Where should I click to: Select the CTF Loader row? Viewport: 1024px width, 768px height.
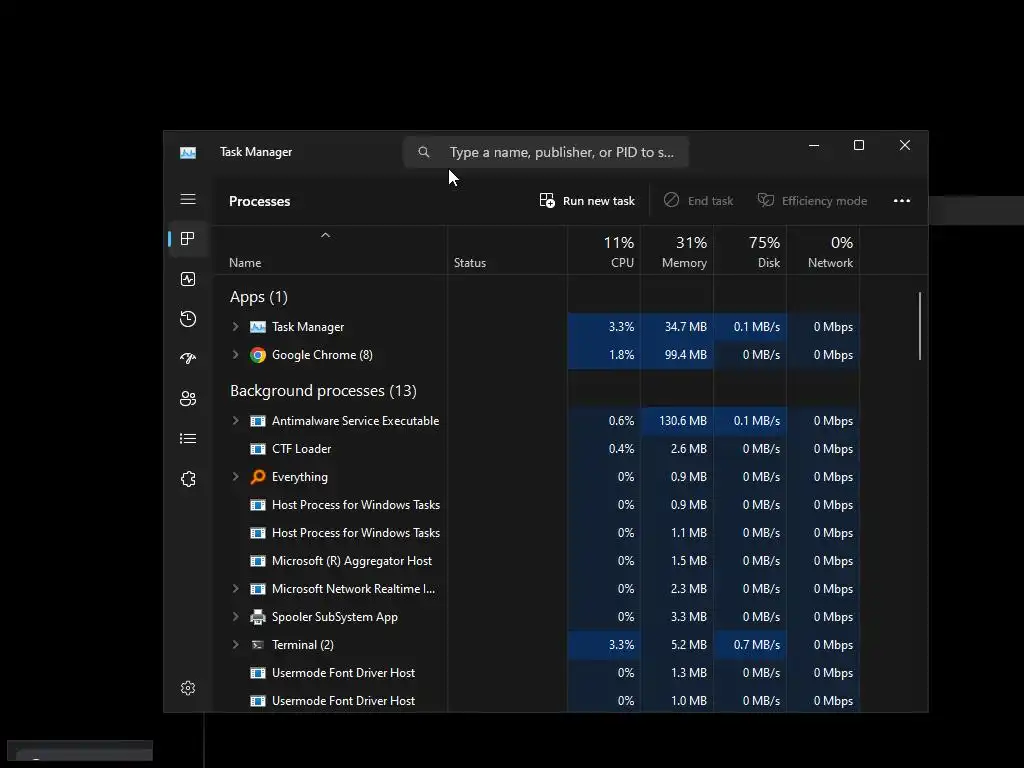[x=536, y=449]
